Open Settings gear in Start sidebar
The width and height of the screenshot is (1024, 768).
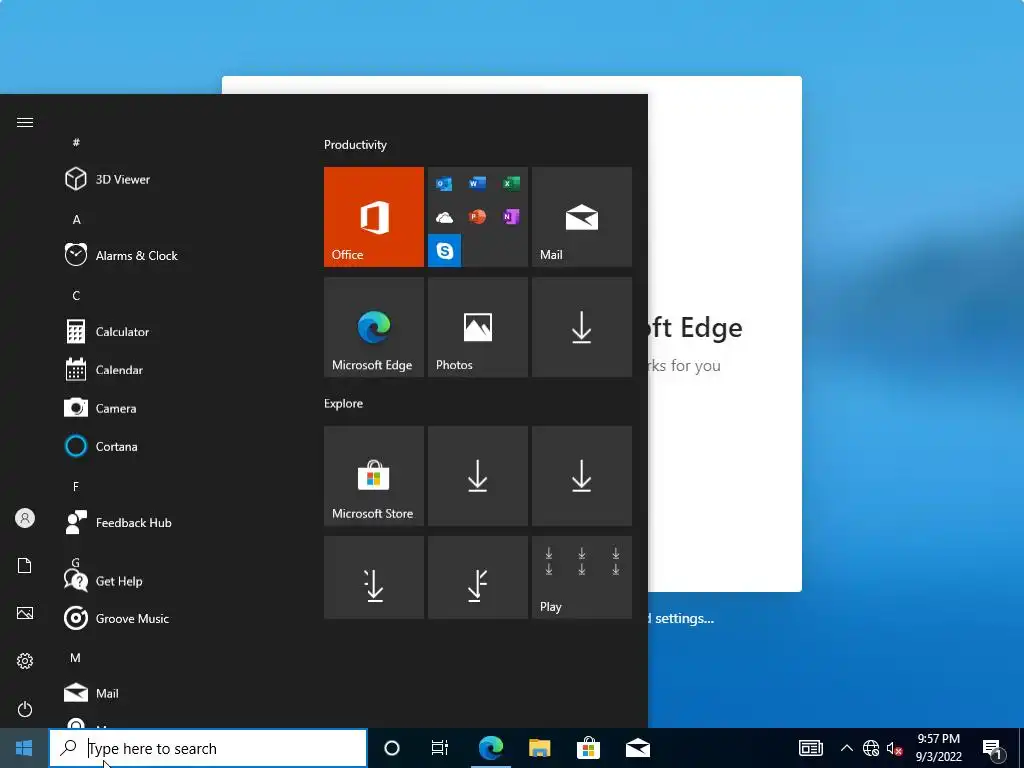(25, 661)
